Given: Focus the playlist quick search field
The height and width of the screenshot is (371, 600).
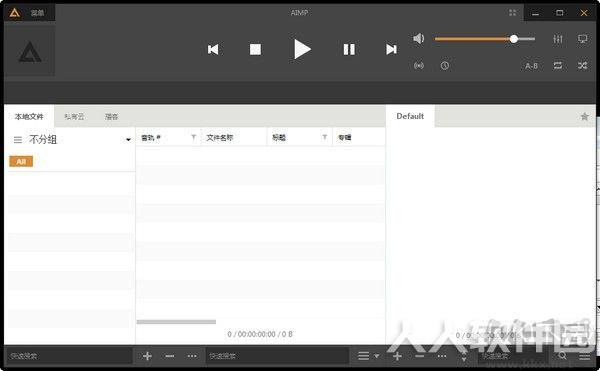Looking at the screenshot, I should pyautogui.click(x=514, y=356).
